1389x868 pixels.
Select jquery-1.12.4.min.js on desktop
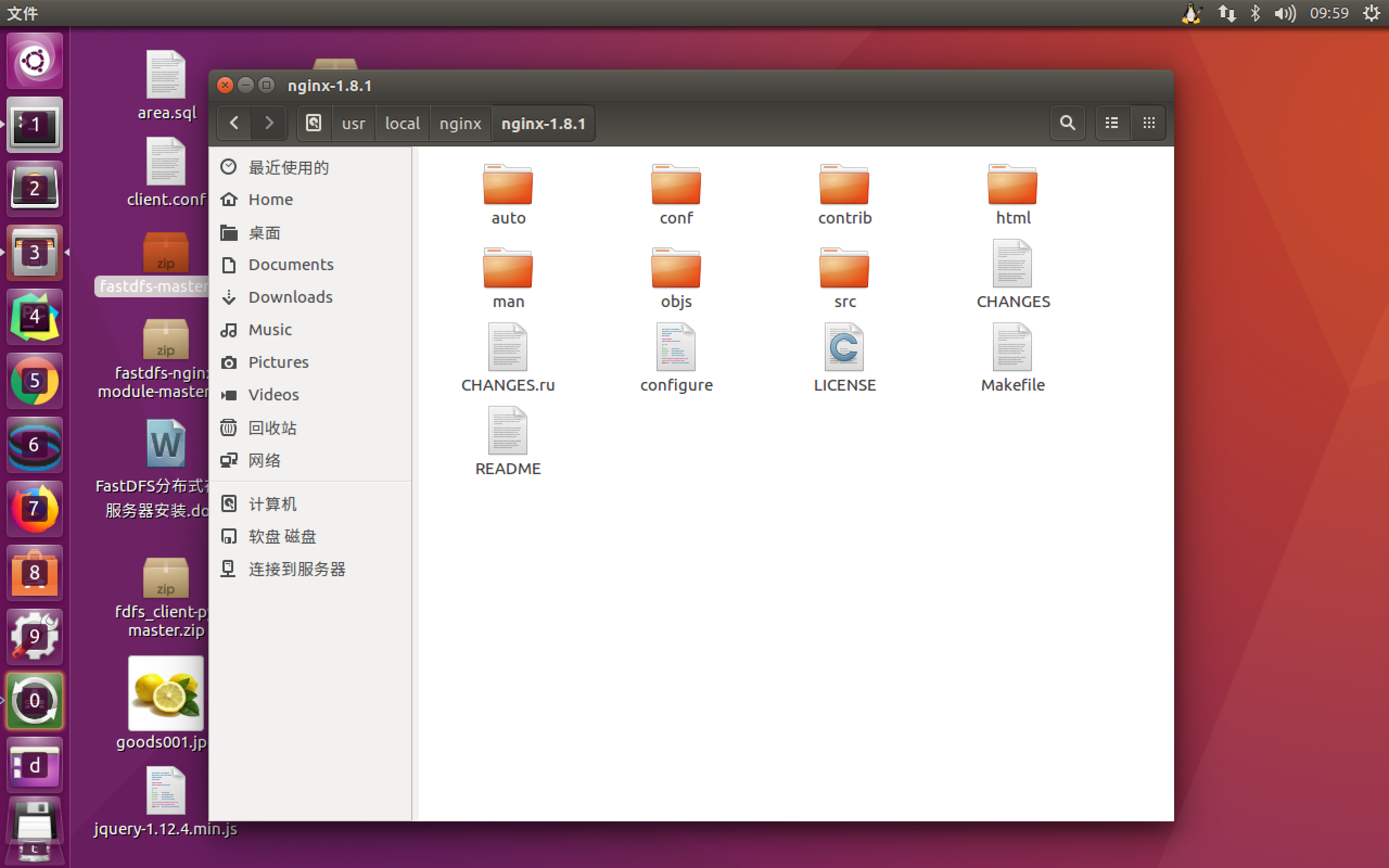click(166, 801)
